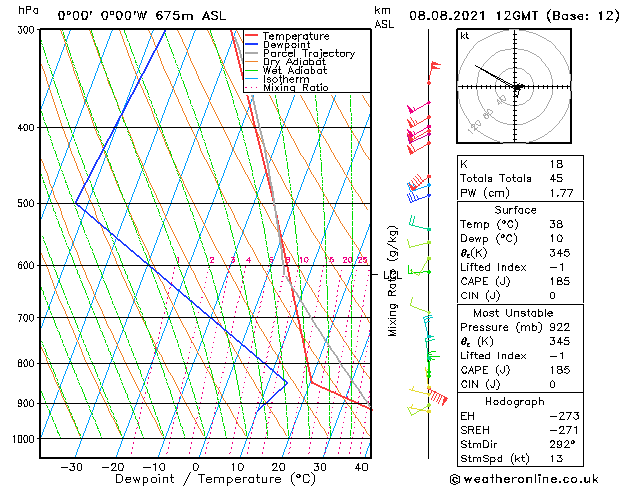This screenshot has height=486, width=629.
Task: Click the EH value -273
Action: click(x=564, y=416)
